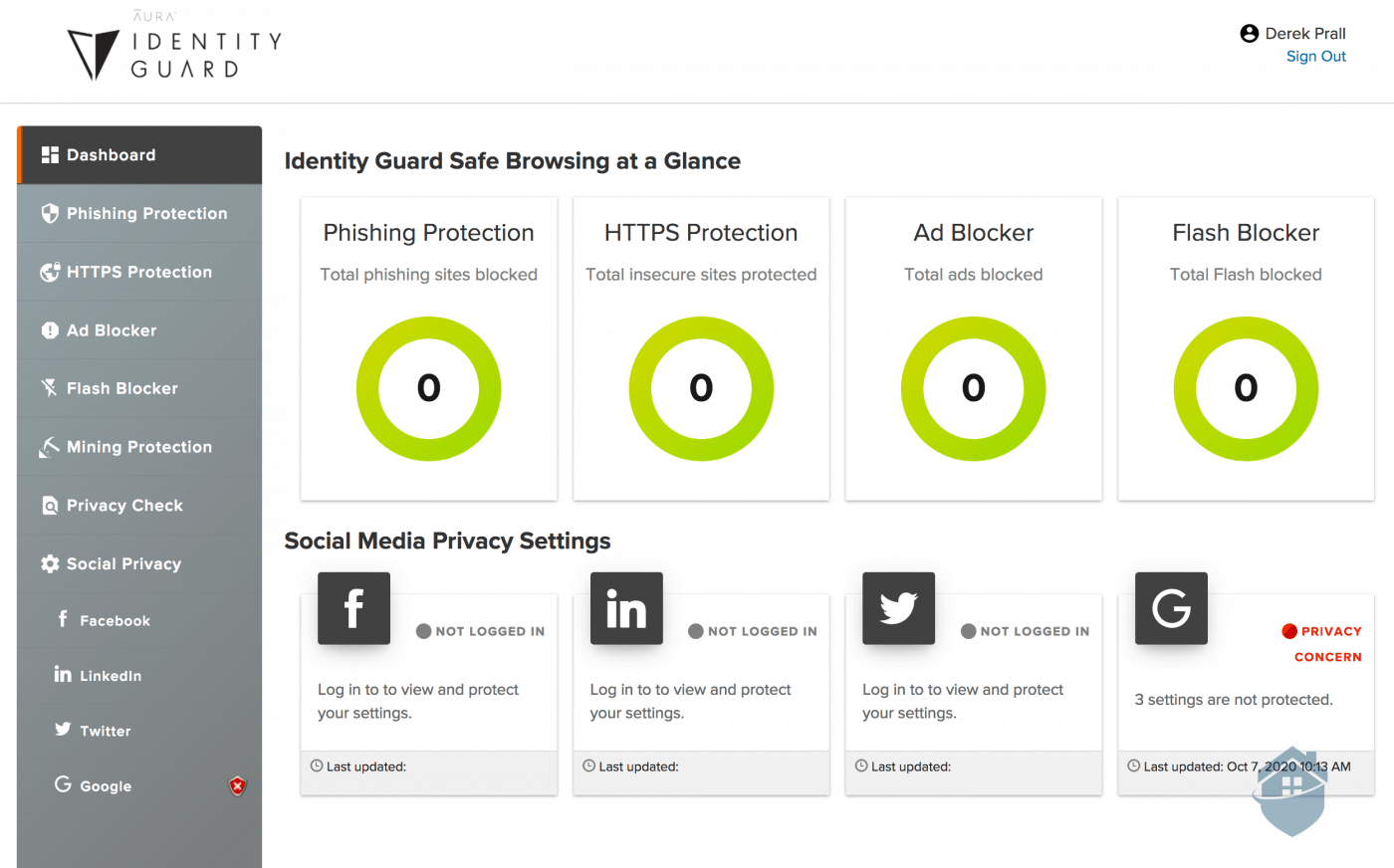Select the LinkedIn card icon
1394x868 pixels.
pos(626,607)
